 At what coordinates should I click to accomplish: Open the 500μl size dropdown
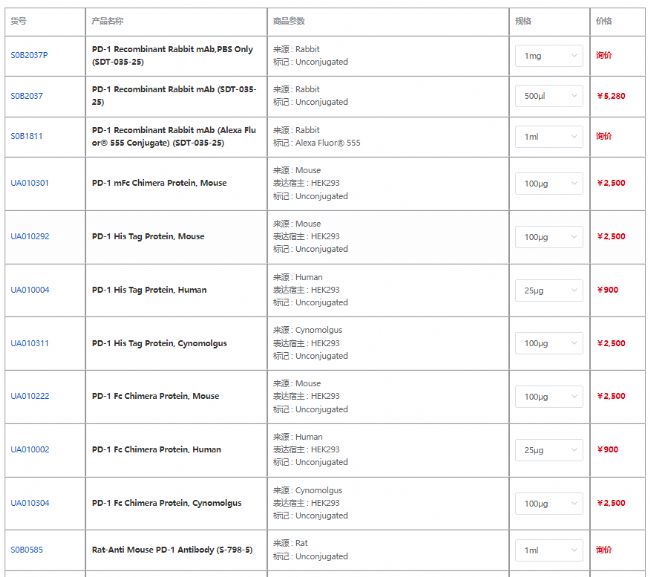pos(549,96)
